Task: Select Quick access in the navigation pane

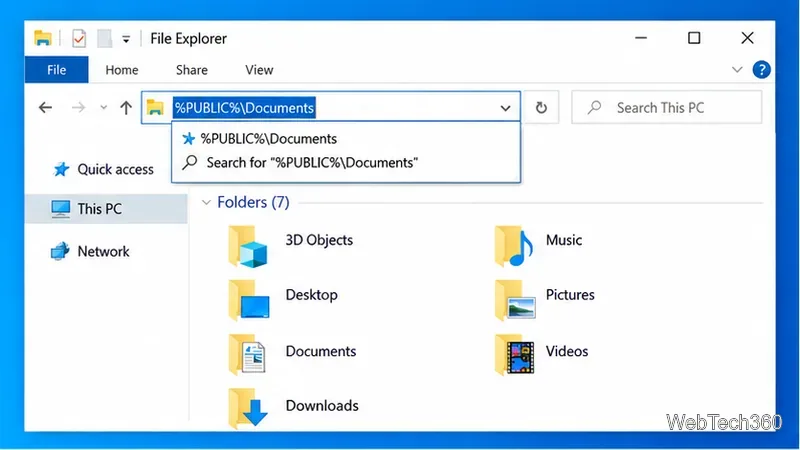Action: tap(103, 169)
